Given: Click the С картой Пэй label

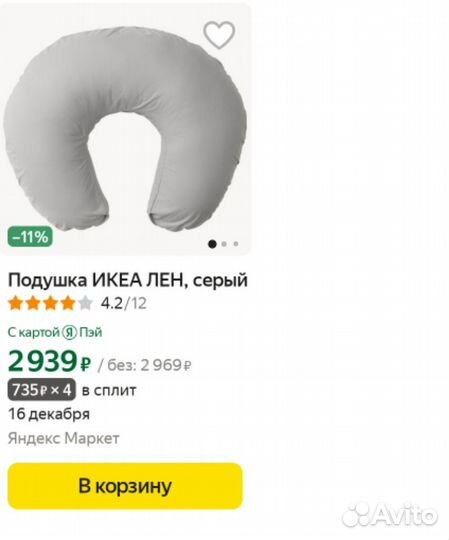Looking at the screenshot, I should coord(55,332).
